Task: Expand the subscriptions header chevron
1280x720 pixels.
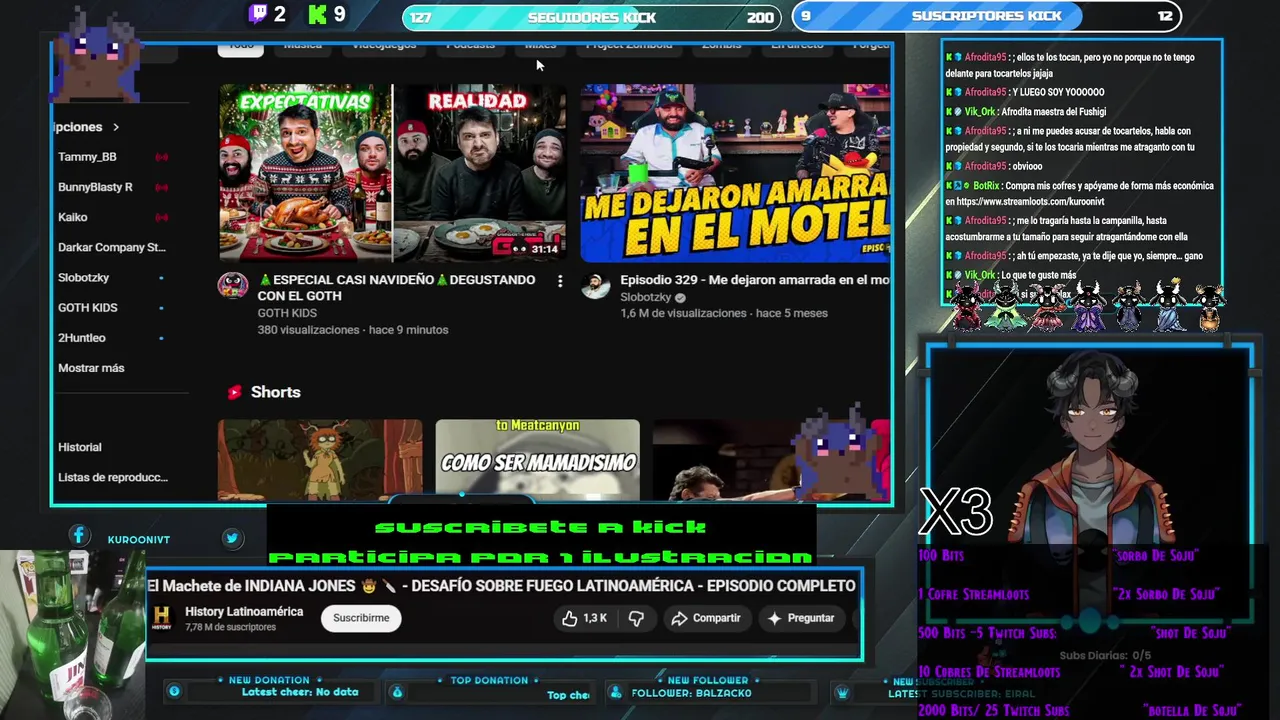Action: coord(116,127)
